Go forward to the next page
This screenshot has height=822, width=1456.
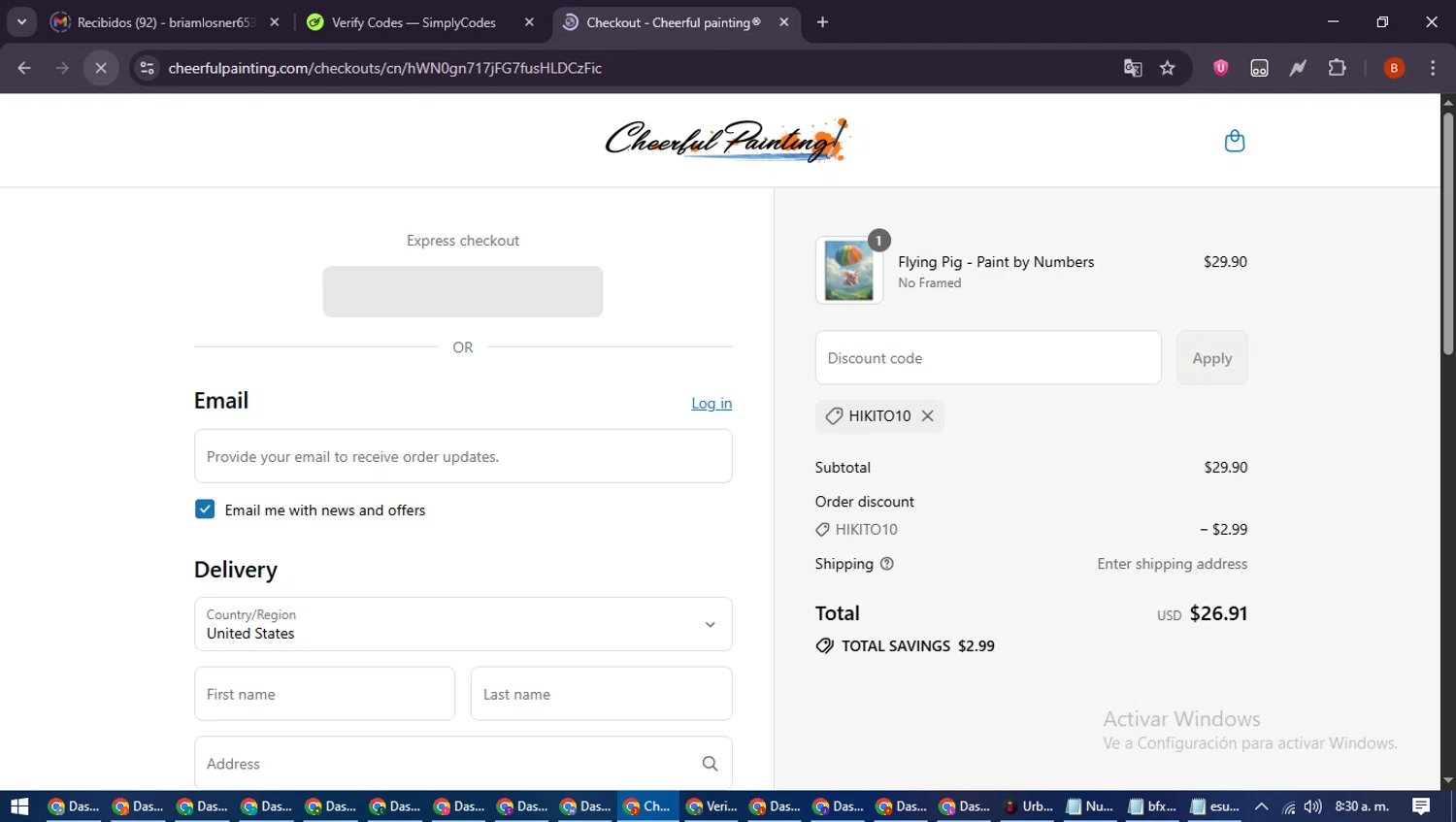tap(62, 68)
